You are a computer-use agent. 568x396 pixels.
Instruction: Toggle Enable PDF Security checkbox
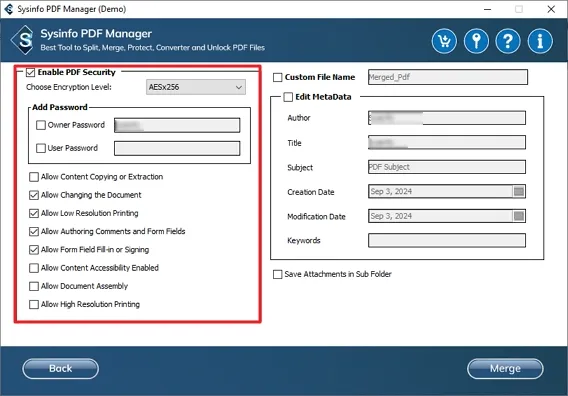click(30, 72)
